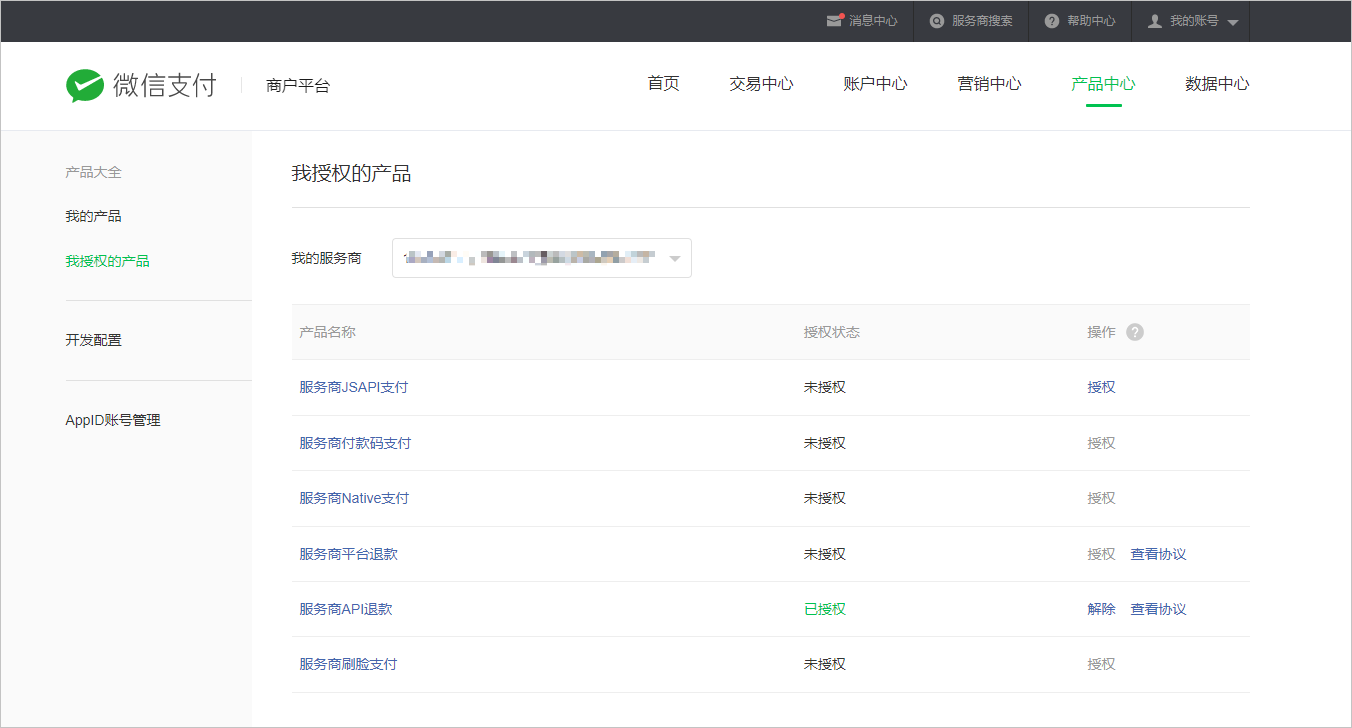Screen dimensions: 1352x728
Task: Click 授权 for 服务商JSAPI支付
Action: (x=1101, y=387)
